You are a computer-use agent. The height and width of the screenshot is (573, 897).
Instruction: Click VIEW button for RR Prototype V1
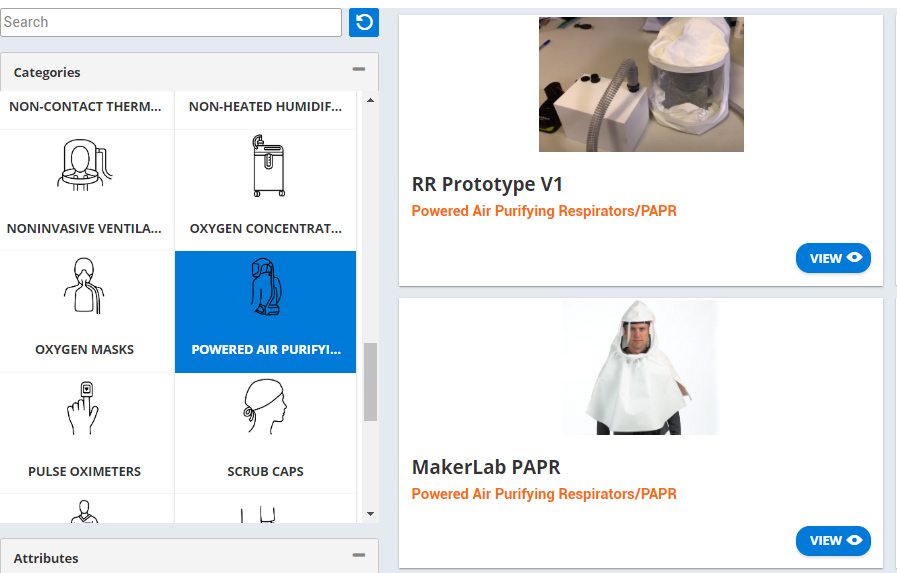833,258
